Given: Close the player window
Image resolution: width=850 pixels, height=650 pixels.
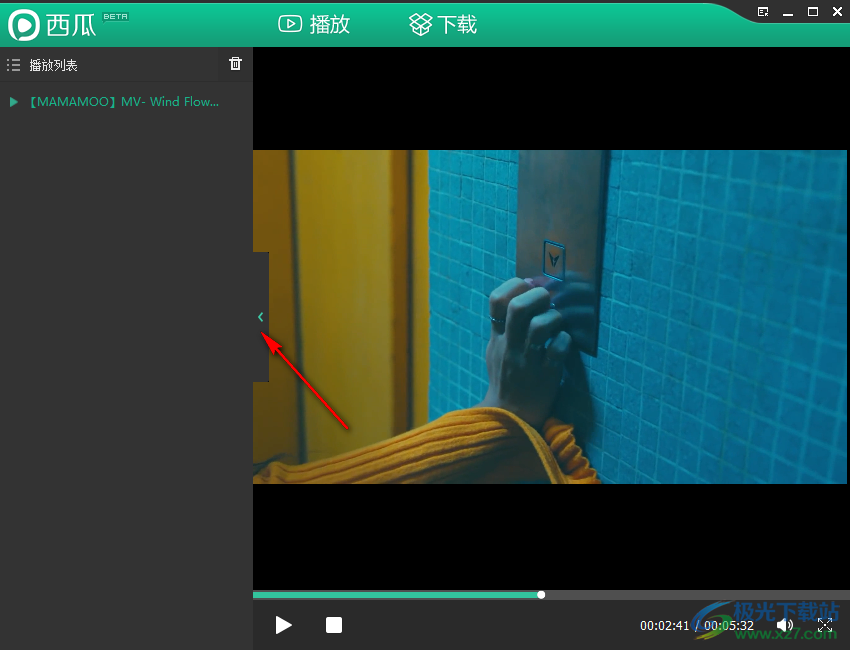Looking at the screenshot, I should [x=837, y=12].
